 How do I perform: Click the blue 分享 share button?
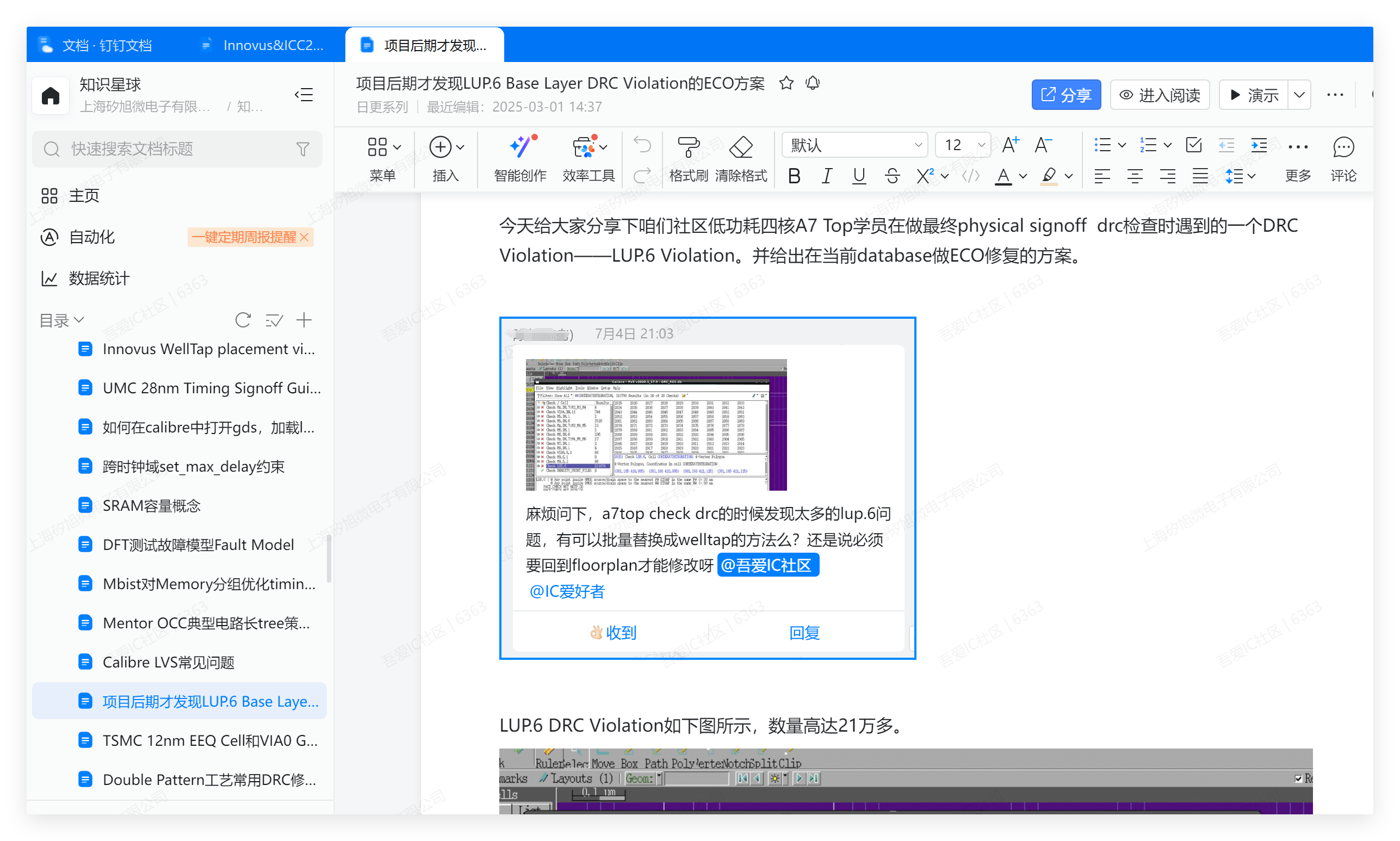pos(1066,95)
